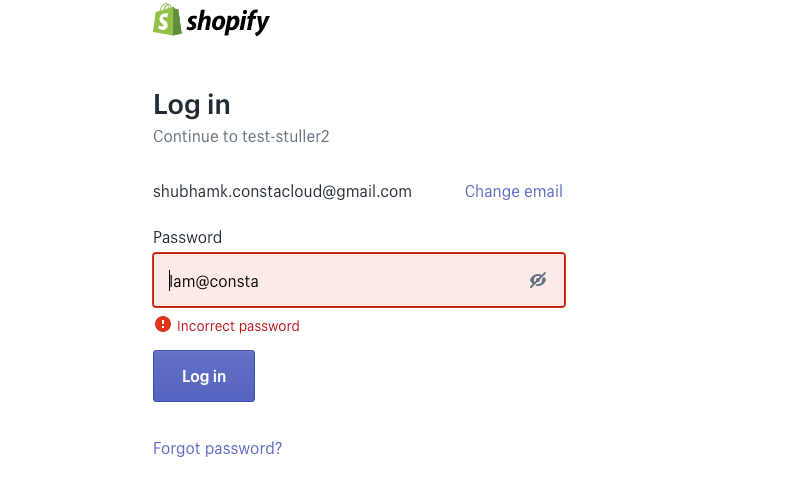This screenshot has width=792, height=486.
Task: Click the Log in page heading
Action: point(192,104)
